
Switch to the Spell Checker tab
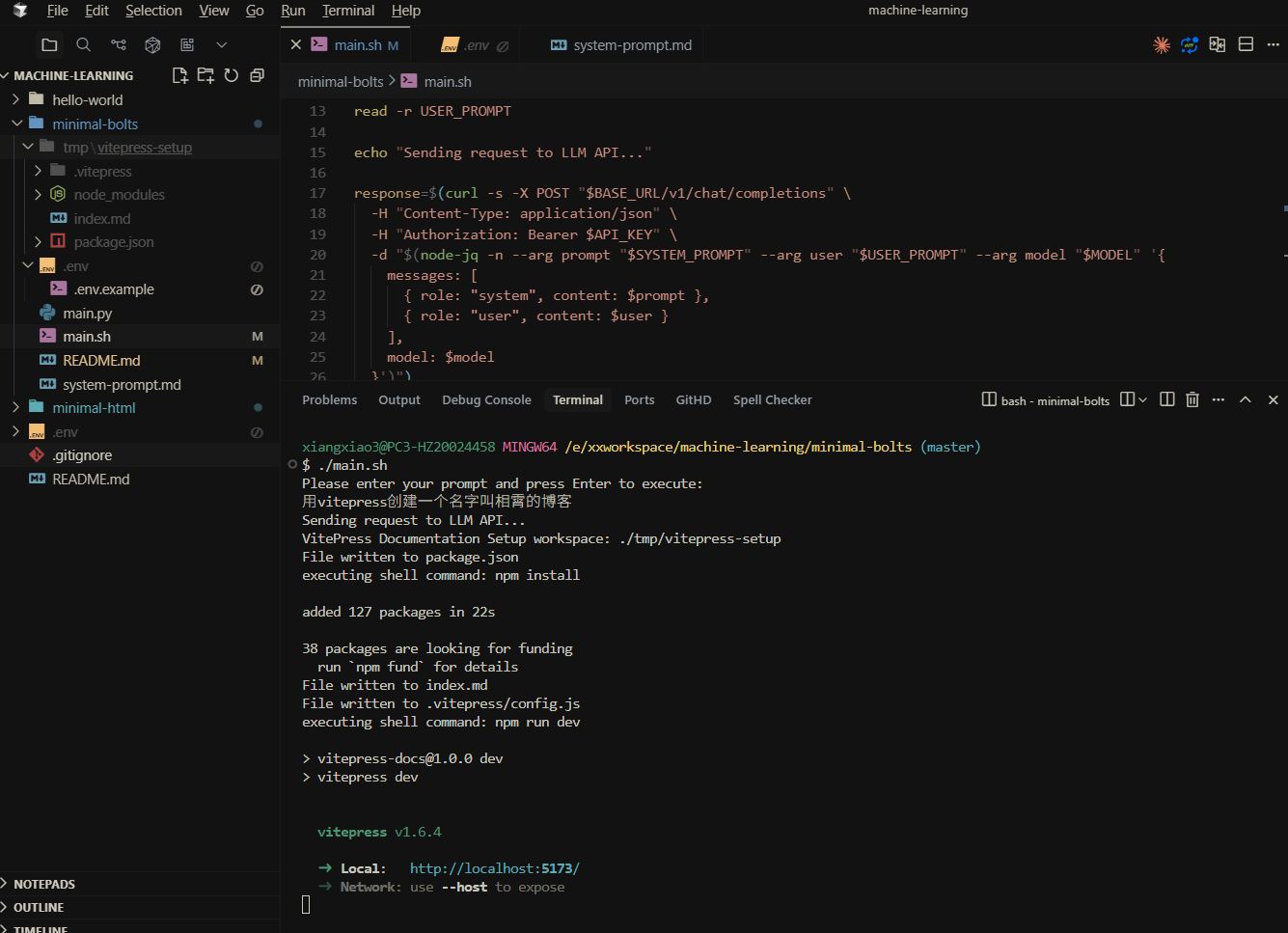tap(772, 399)
